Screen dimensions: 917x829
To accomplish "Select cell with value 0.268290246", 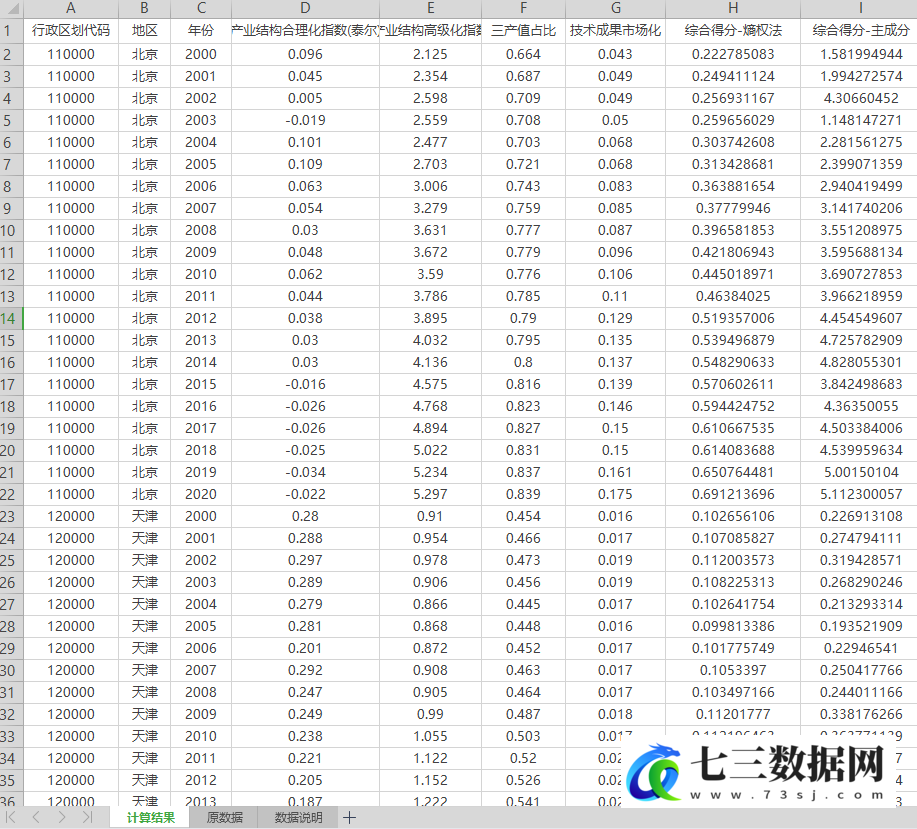I will (860, 583).
